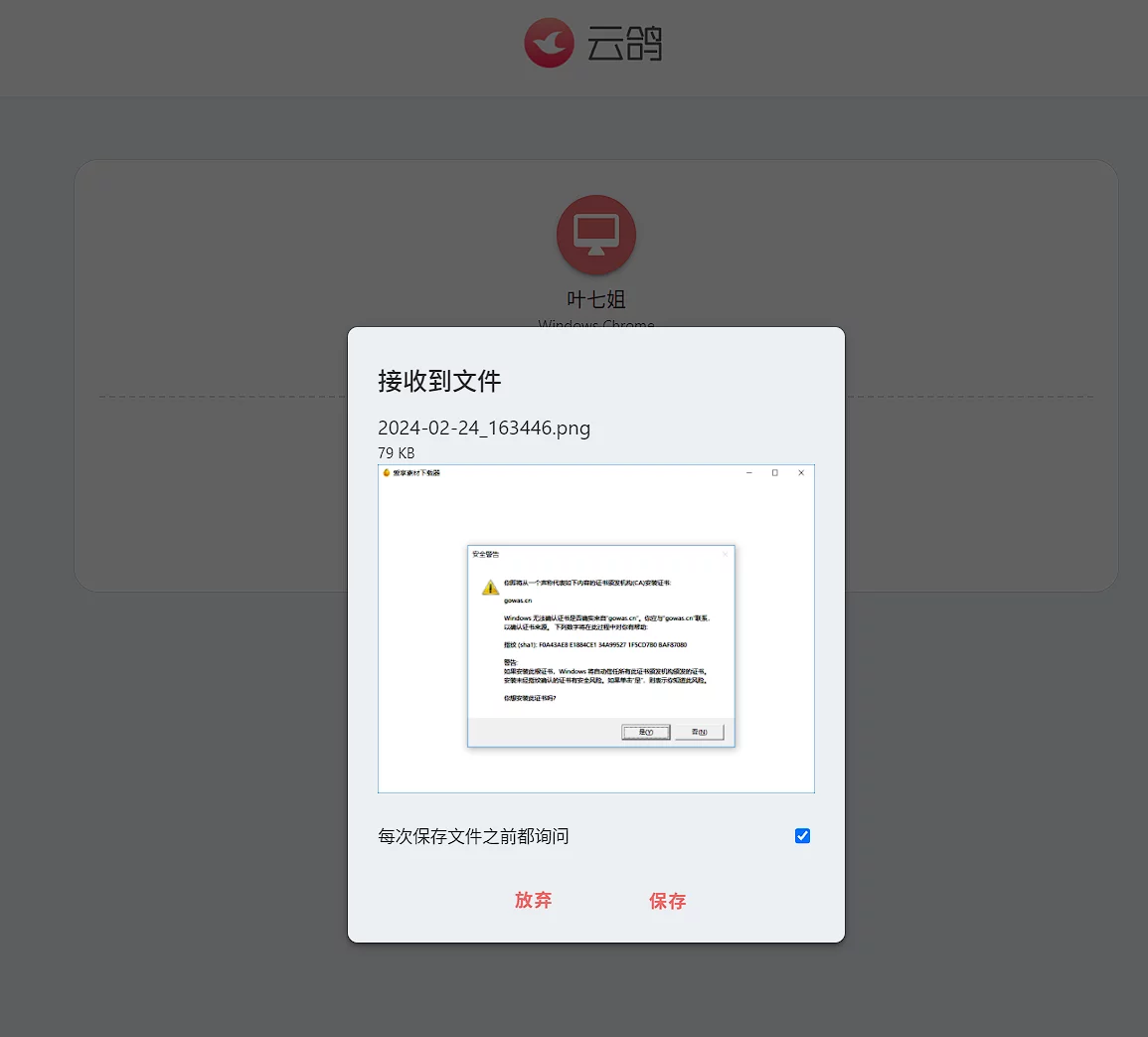Image resolution: width=1148 pixels, height=1037 pixels.
Task: Toggle the 每次保存文件之前都询问 checkbox
Action: tap(802, 836)
